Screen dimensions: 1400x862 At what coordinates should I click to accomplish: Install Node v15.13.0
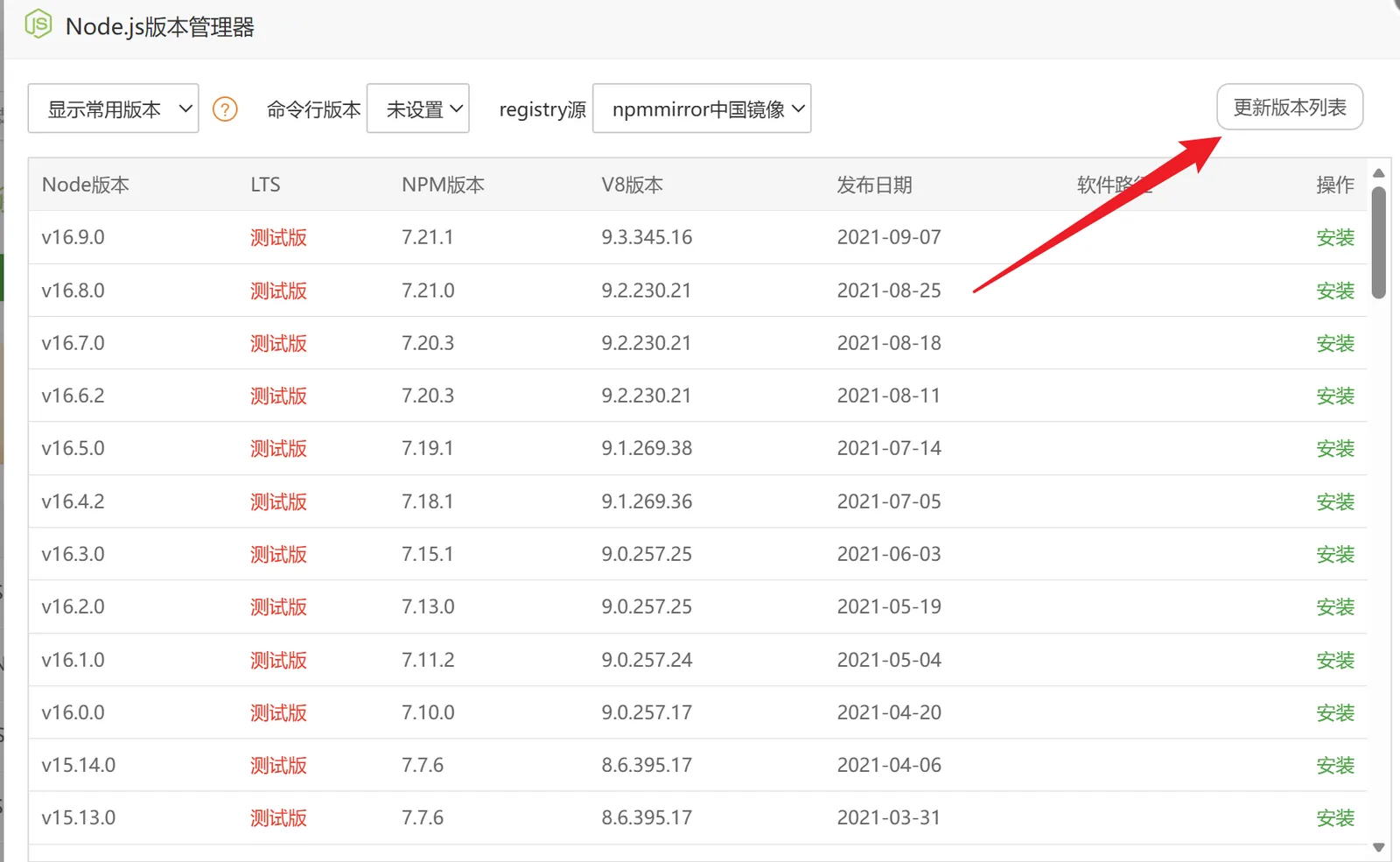1335,817
